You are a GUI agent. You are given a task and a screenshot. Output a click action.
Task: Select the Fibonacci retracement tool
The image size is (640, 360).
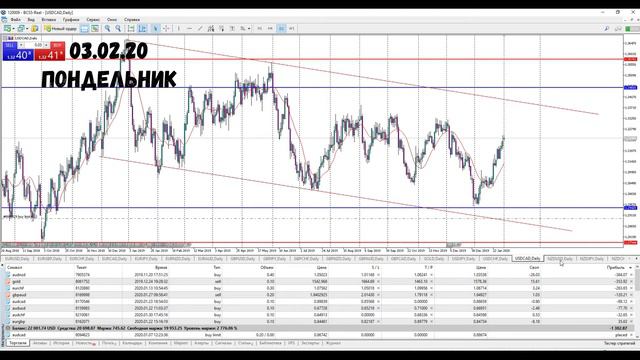(221, 29)
